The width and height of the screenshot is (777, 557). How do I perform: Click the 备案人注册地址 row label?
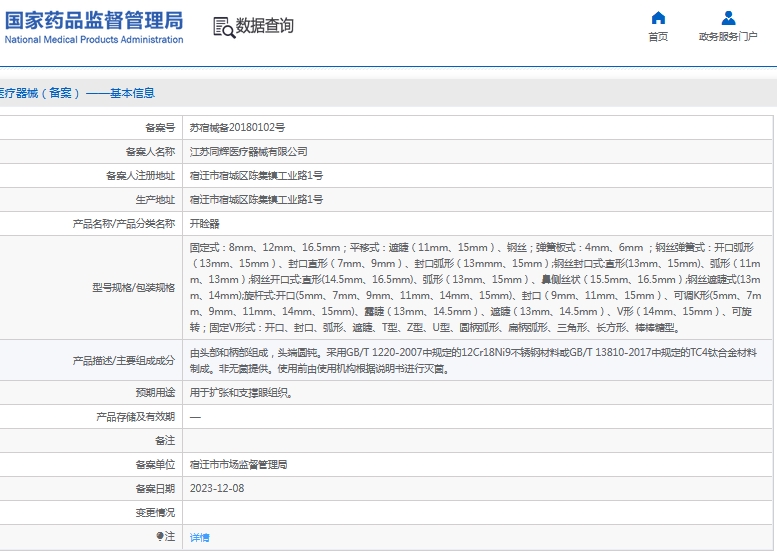point(140,175)
